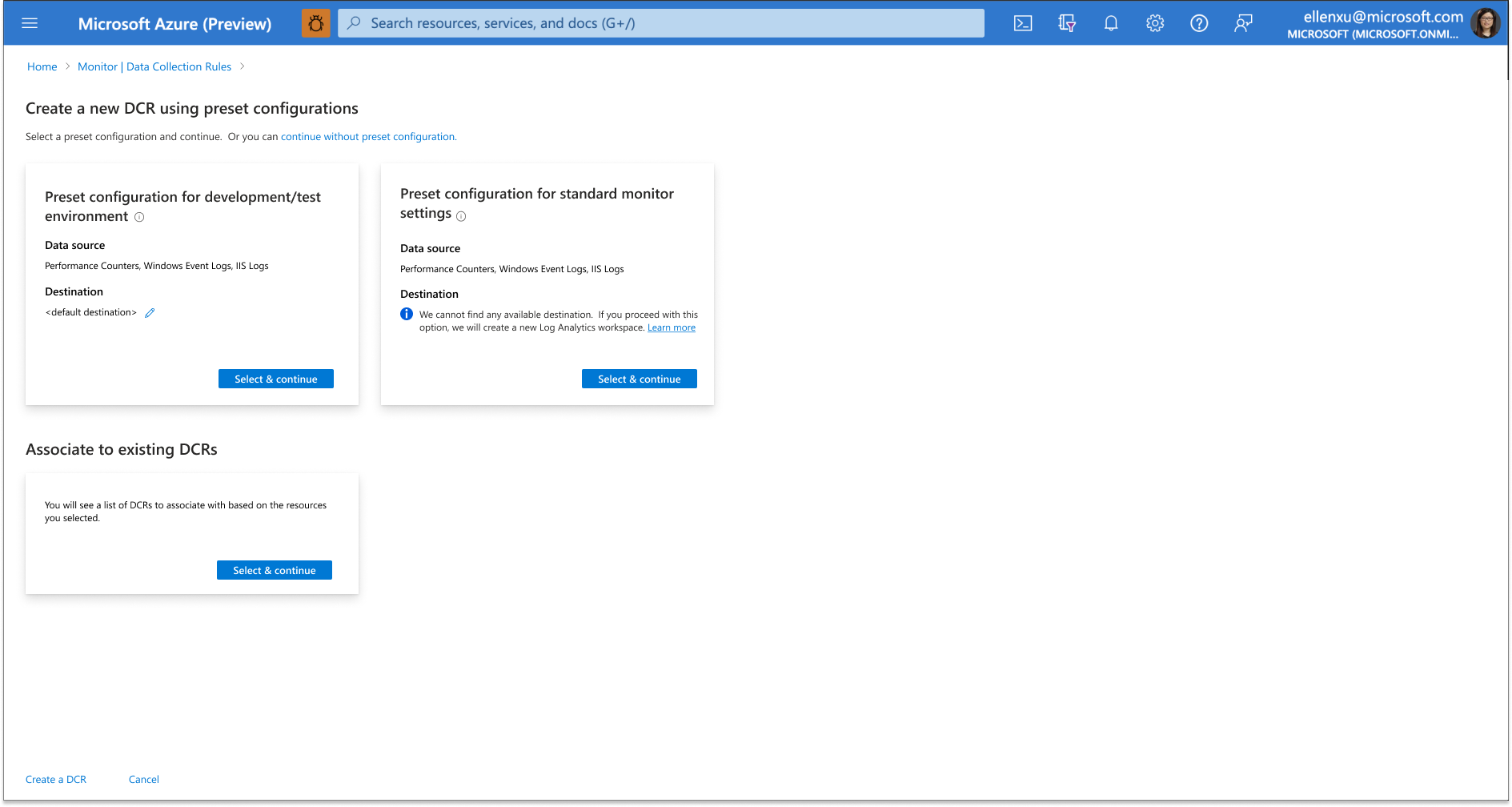The height and width of the screenshot is (807, 1512).
Task: Click the ellenxu@microsoft.com account label
Action: tap(1383, 17)
